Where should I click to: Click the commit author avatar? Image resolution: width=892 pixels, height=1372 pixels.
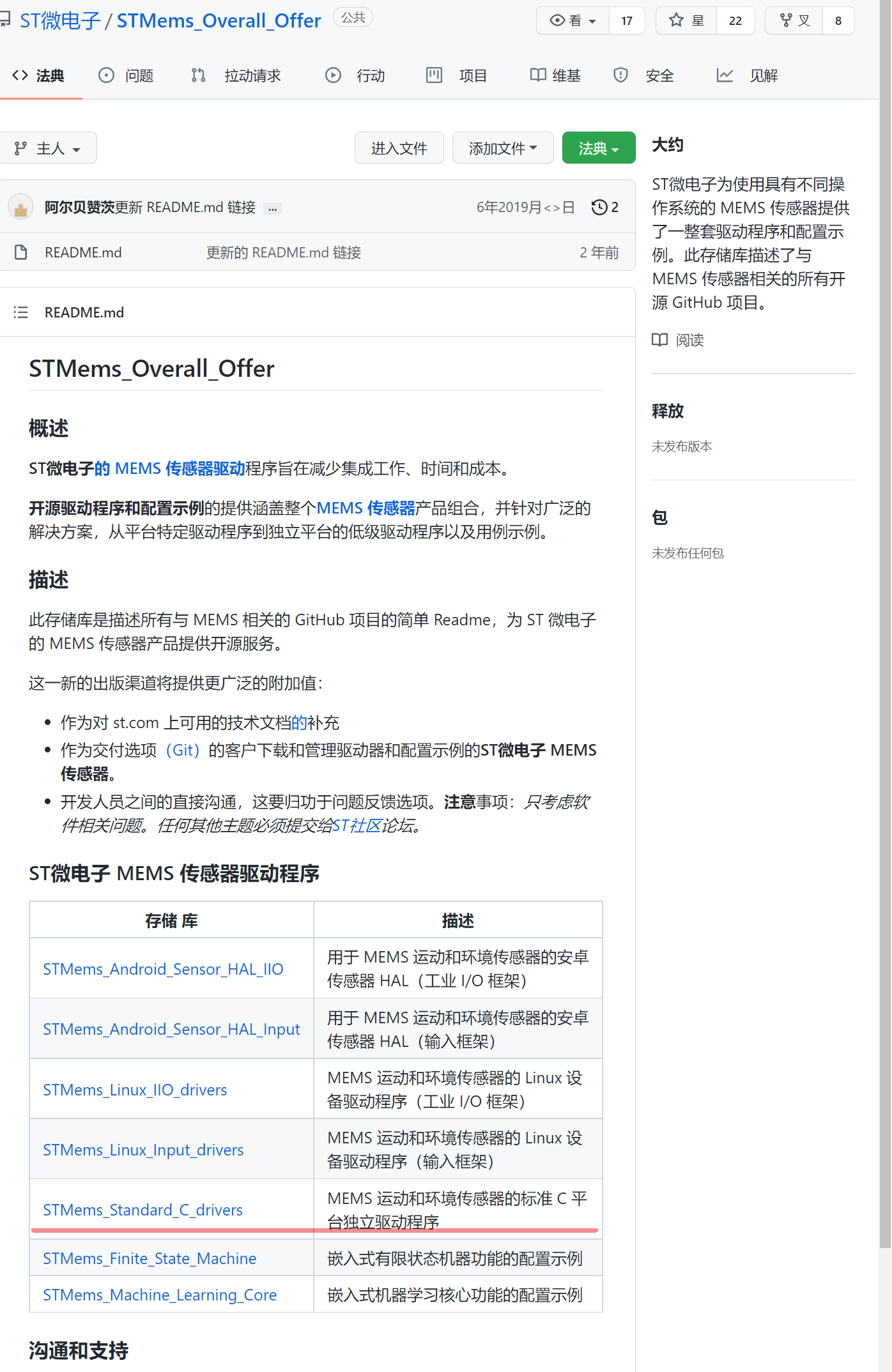tap(20, 207)
